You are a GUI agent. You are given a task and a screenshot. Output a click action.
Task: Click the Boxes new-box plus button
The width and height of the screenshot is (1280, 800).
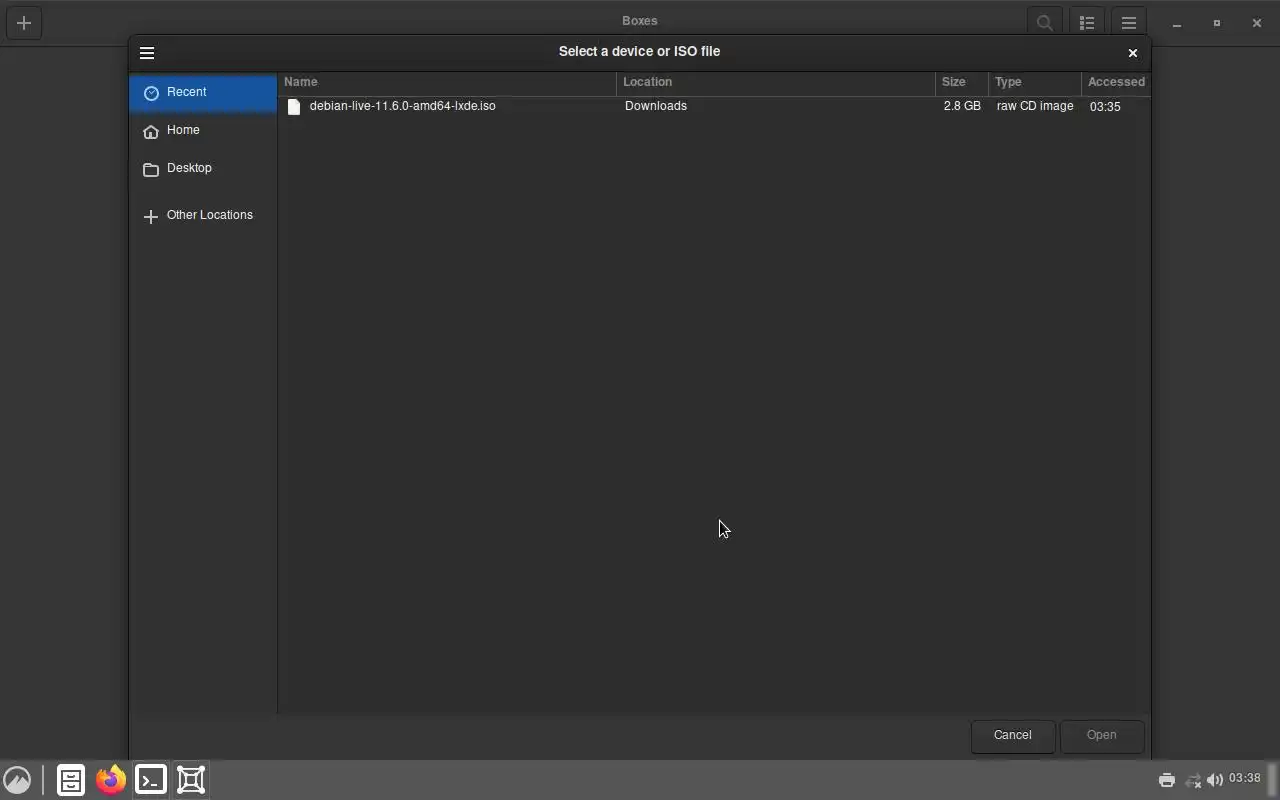pyautogui.click(x=24, y=23)
